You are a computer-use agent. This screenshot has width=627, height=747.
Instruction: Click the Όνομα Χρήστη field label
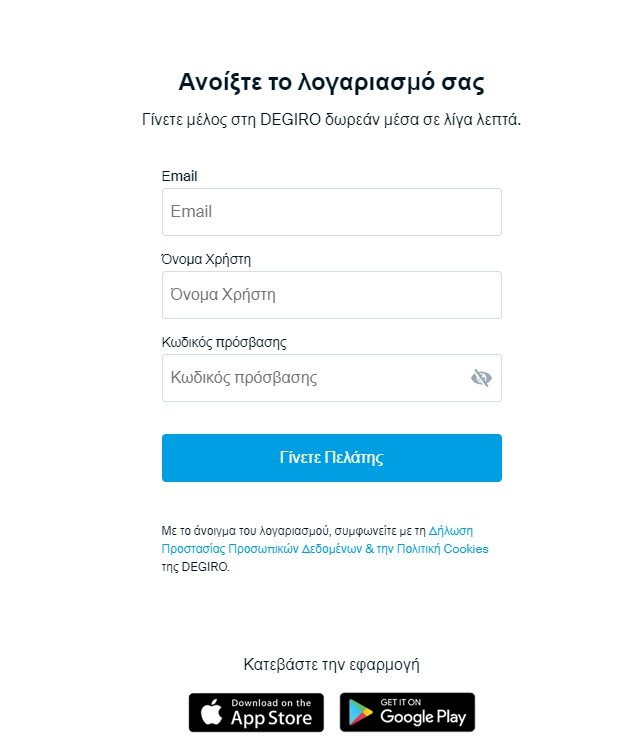(206, 260)
